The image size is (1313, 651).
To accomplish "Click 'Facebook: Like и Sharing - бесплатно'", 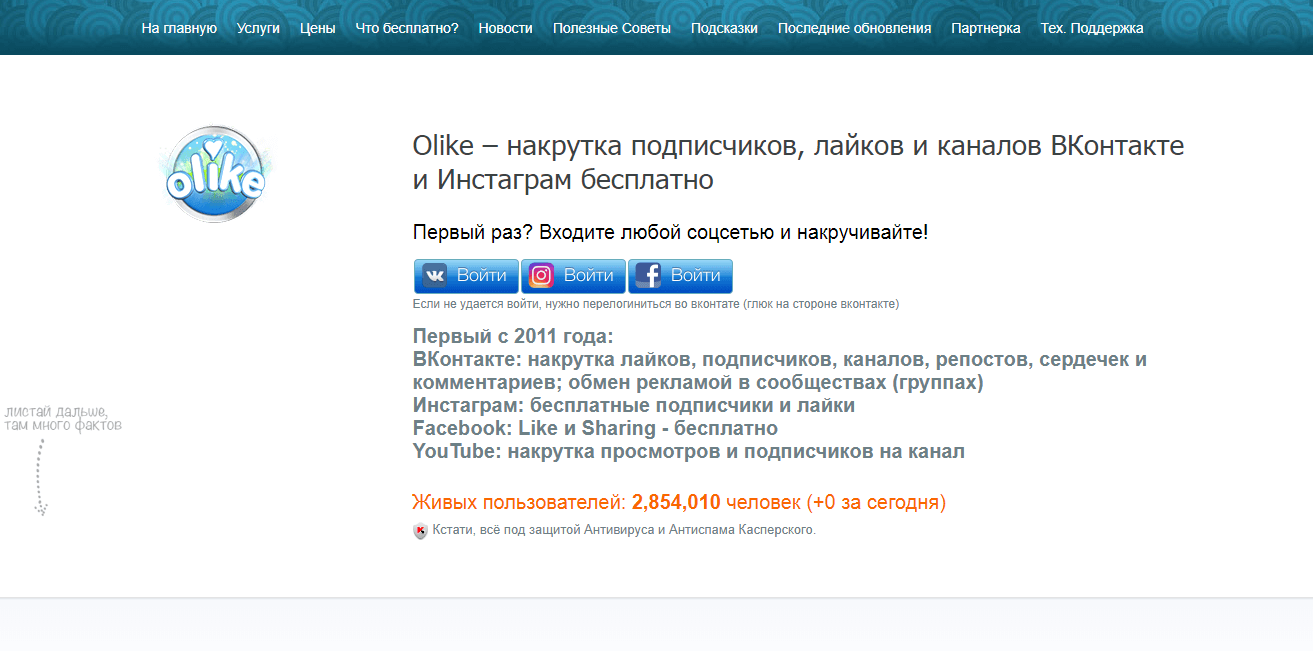I will (x=595, y=428).
